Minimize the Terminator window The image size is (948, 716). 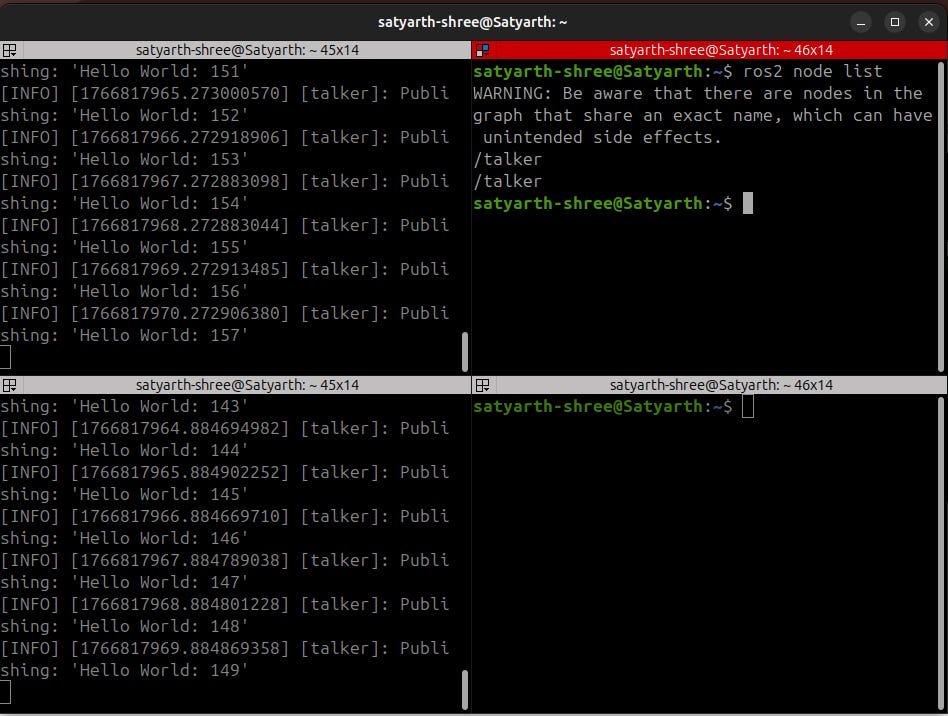click(861, 22)
